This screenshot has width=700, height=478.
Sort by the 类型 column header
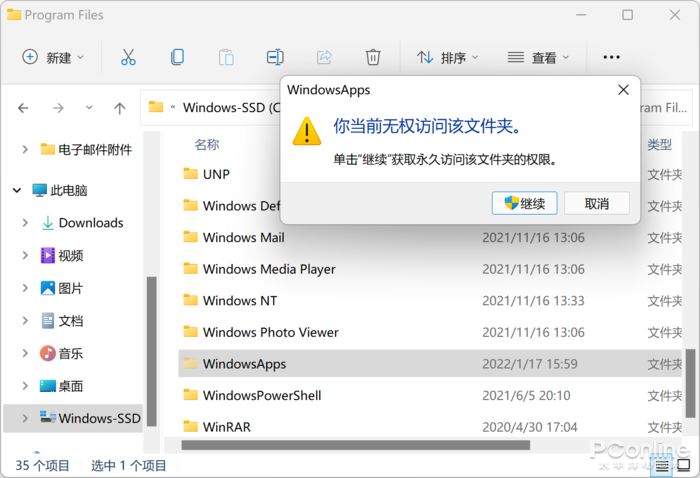pos(659,144)
